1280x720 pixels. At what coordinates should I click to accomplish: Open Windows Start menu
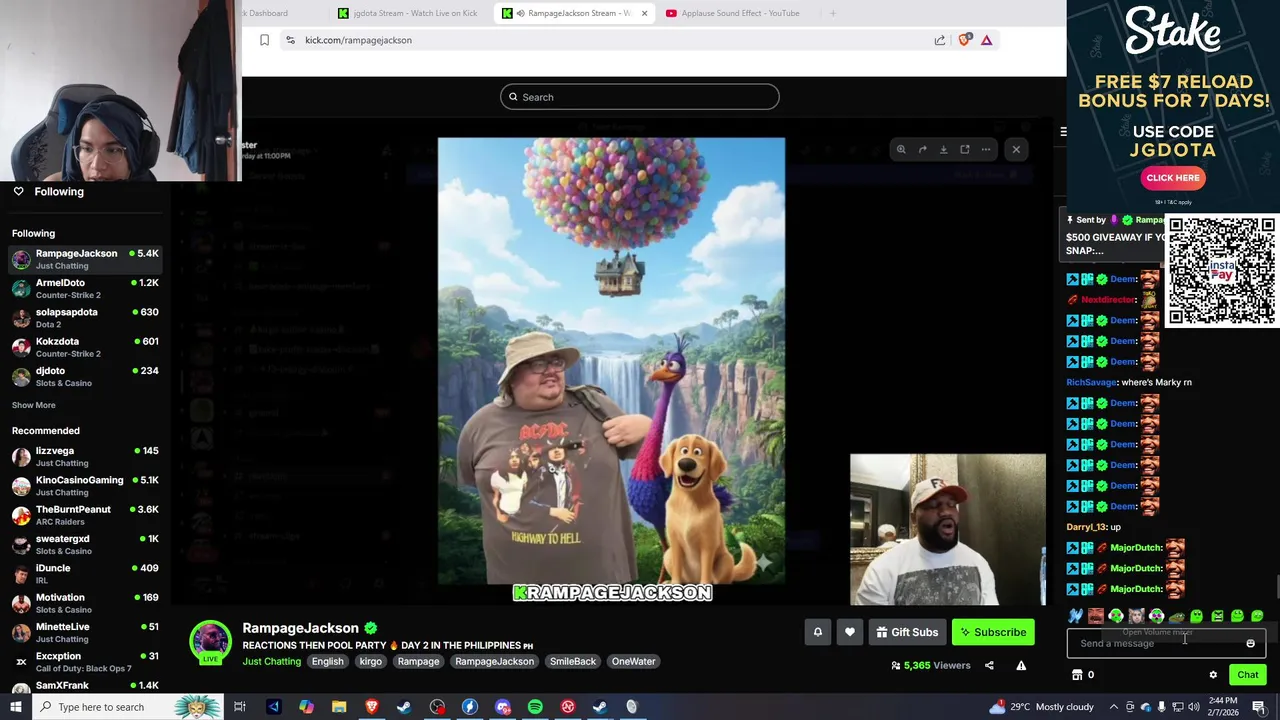[15, 707]
